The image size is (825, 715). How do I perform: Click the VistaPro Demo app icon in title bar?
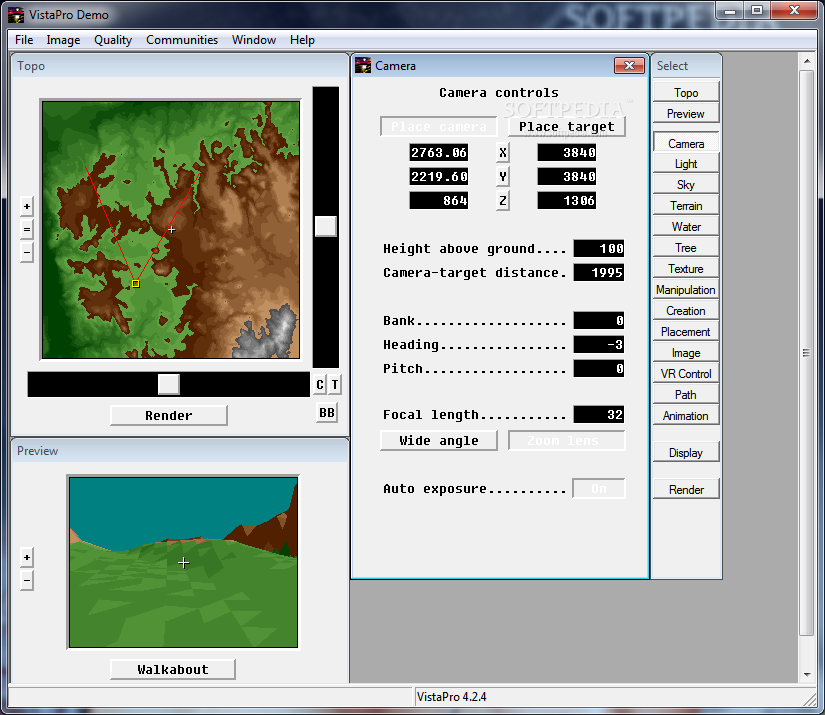click(x=16, y=15)
